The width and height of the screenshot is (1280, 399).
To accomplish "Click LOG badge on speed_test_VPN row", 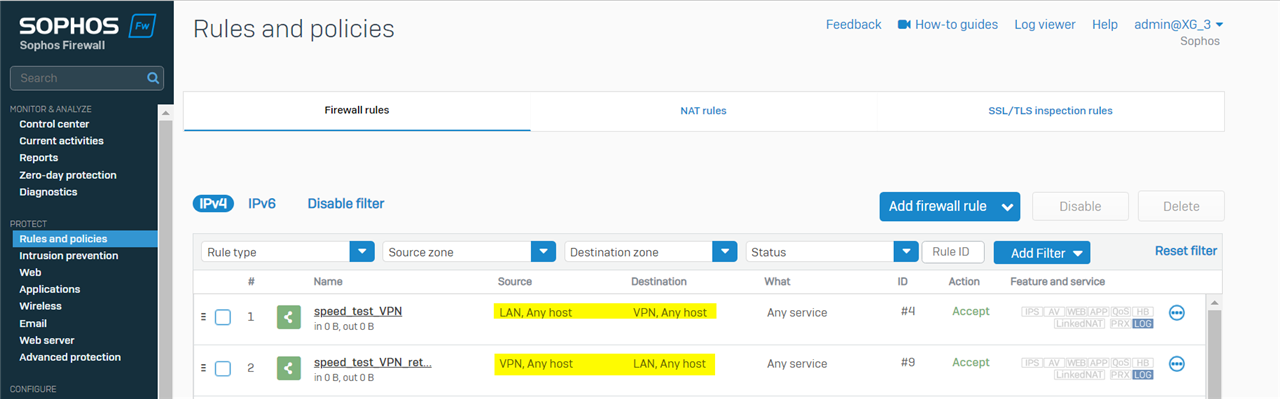I will click(1142, 324).
